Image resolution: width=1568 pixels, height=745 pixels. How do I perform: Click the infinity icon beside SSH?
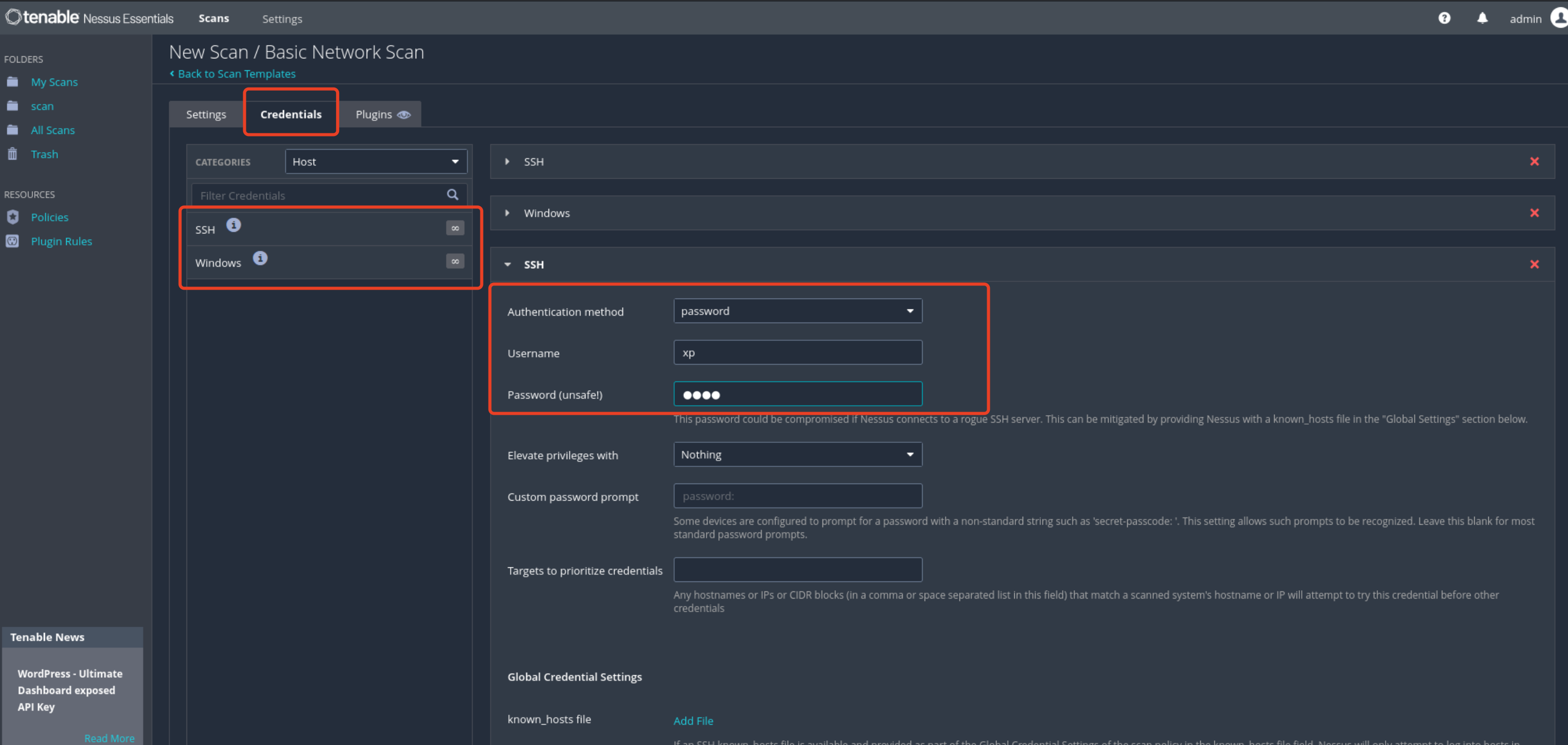[455, 228]
